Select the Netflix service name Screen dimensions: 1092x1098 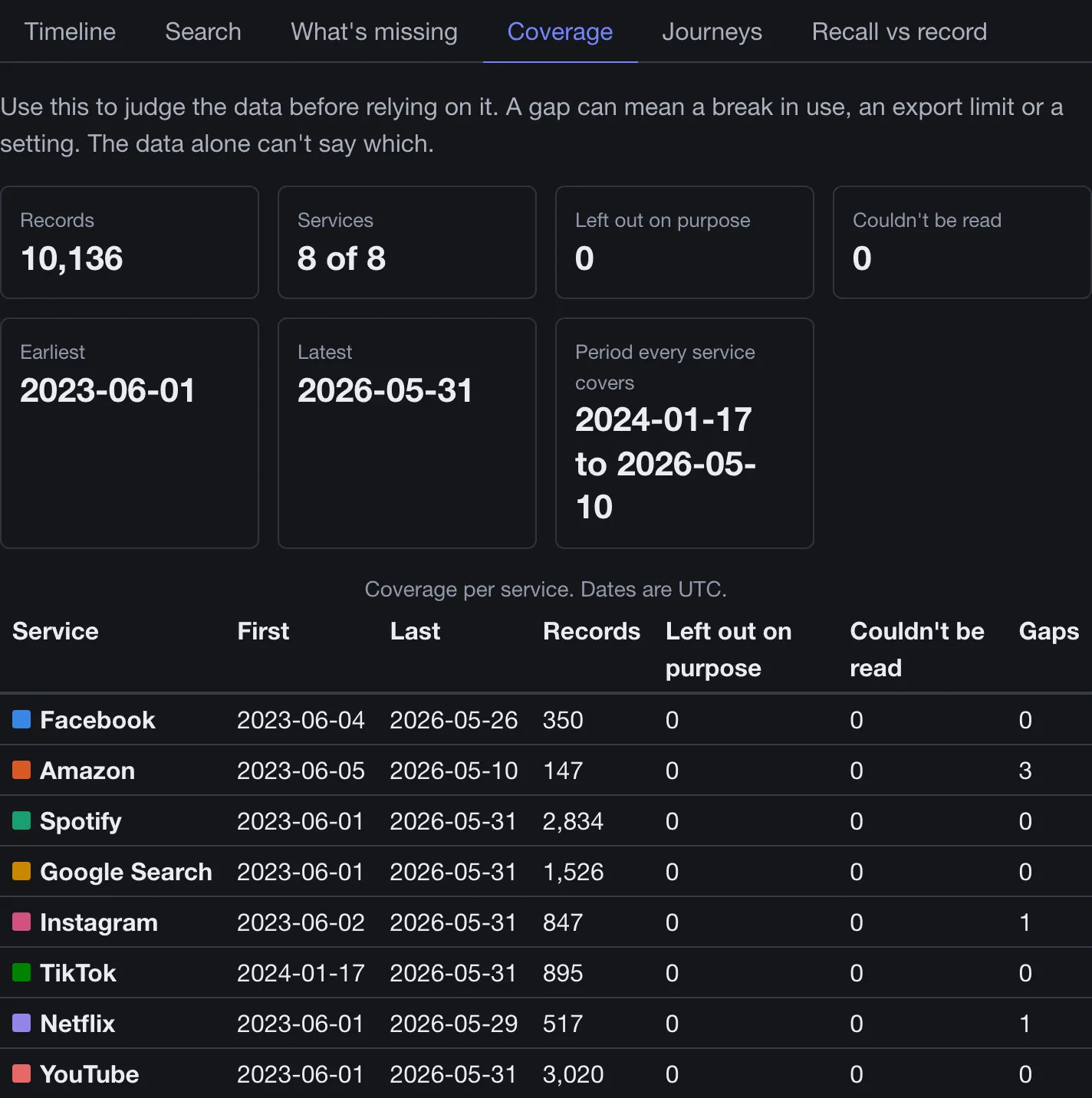[x=77, y=1024]
